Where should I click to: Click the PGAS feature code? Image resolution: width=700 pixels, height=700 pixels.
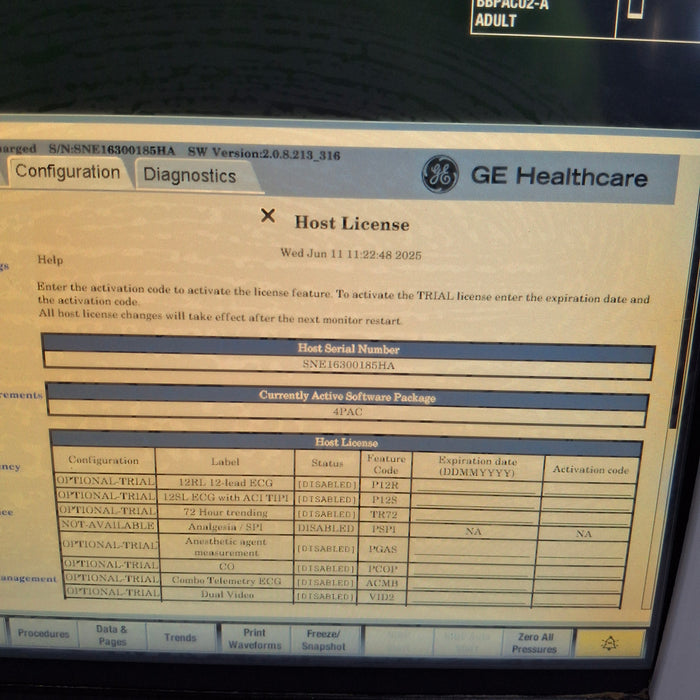(x=383, y=549)
